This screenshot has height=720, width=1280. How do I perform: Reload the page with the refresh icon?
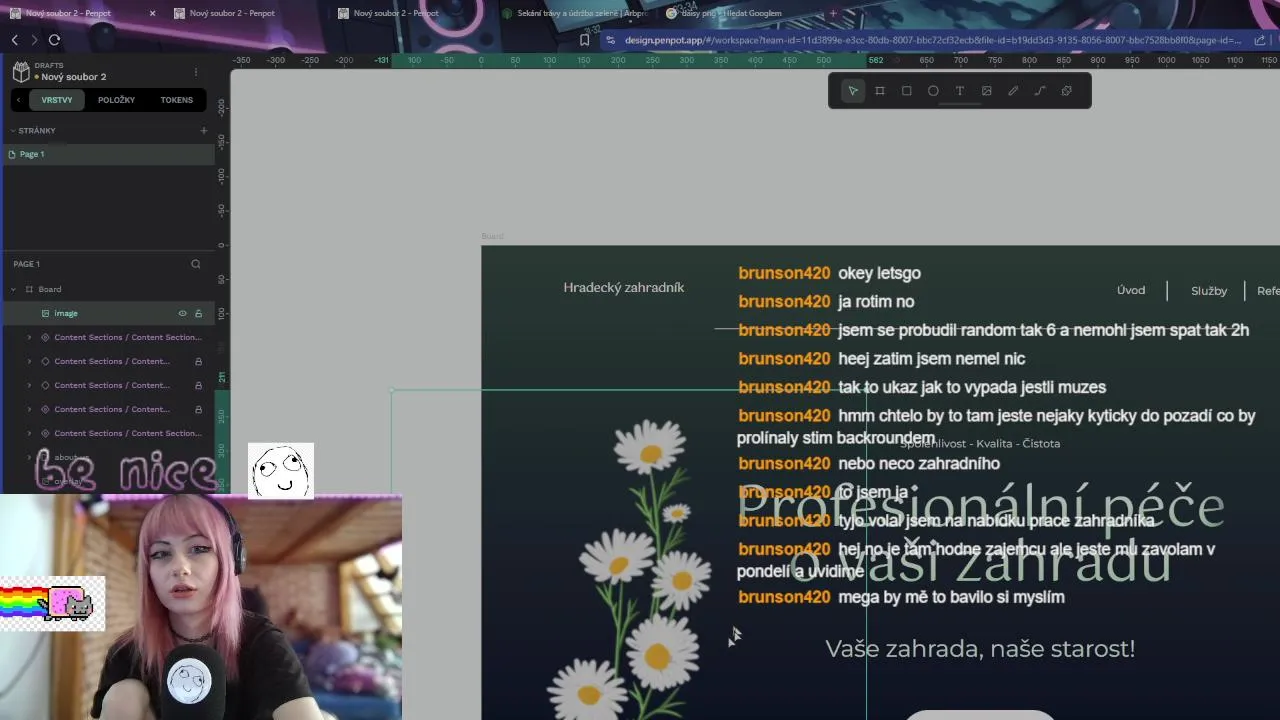click(x=54, y=40)
